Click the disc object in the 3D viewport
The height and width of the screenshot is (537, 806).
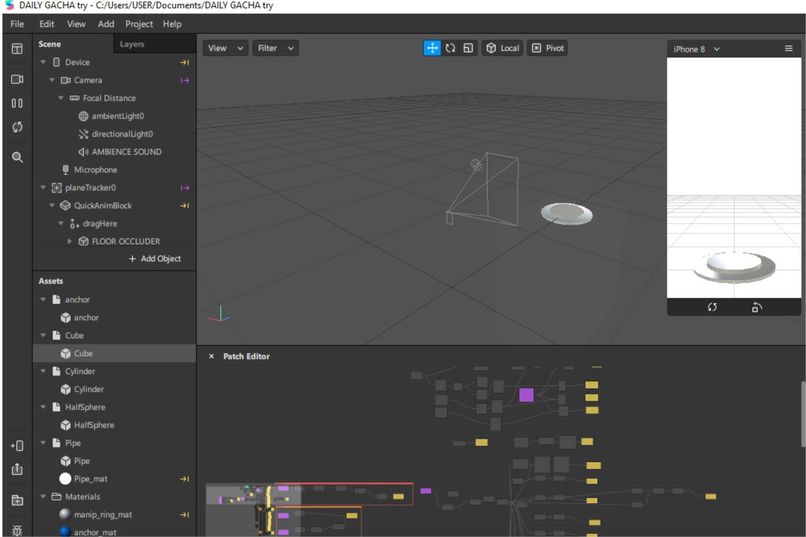pos(566,213)
